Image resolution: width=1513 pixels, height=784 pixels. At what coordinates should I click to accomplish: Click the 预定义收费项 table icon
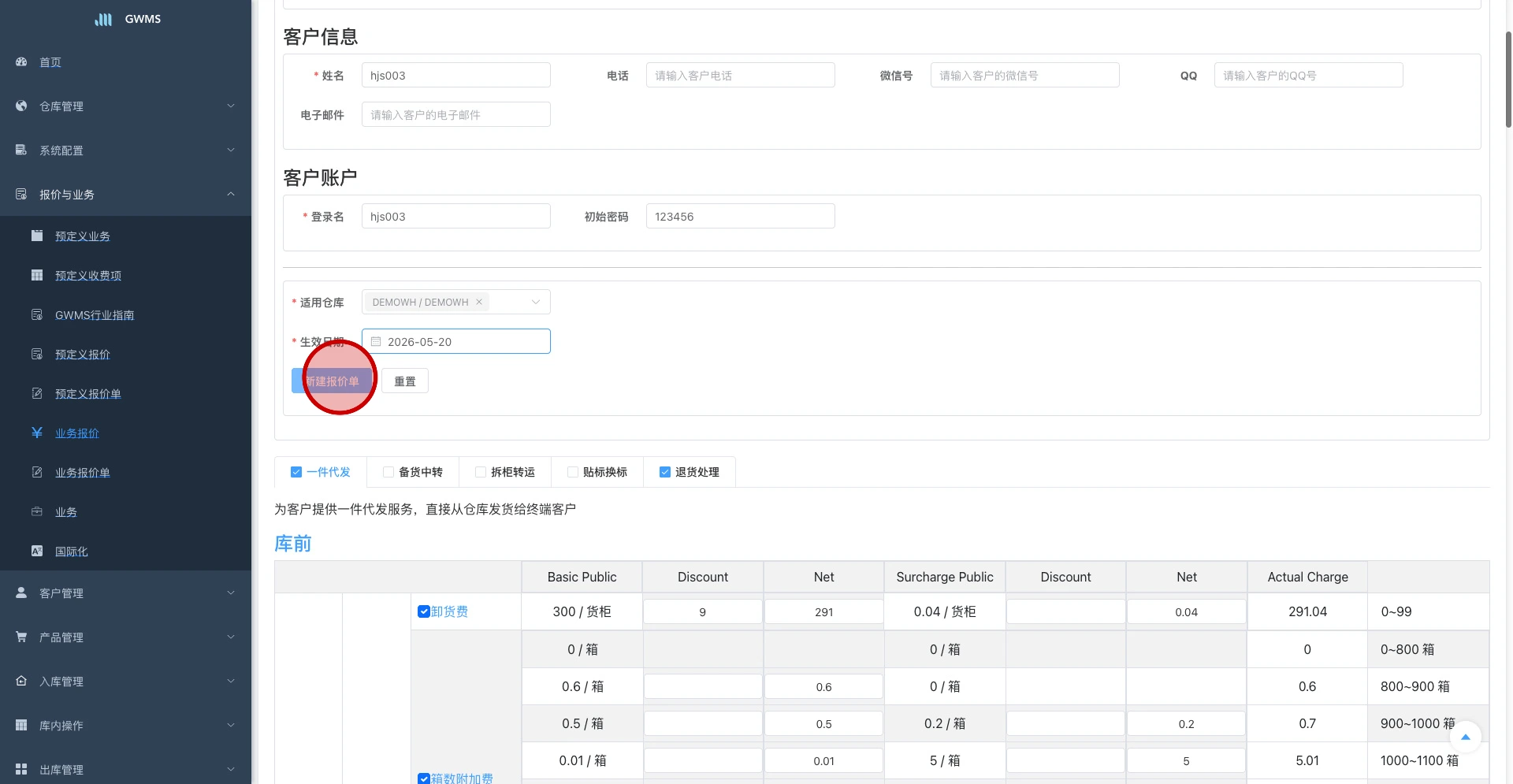tap(37, 275)
